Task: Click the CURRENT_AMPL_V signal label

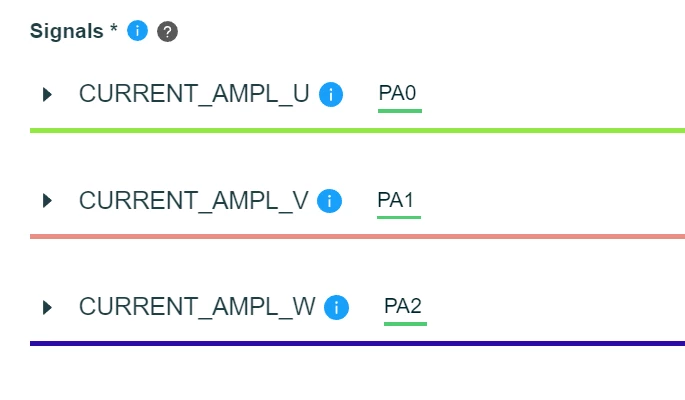Action: 194,200
